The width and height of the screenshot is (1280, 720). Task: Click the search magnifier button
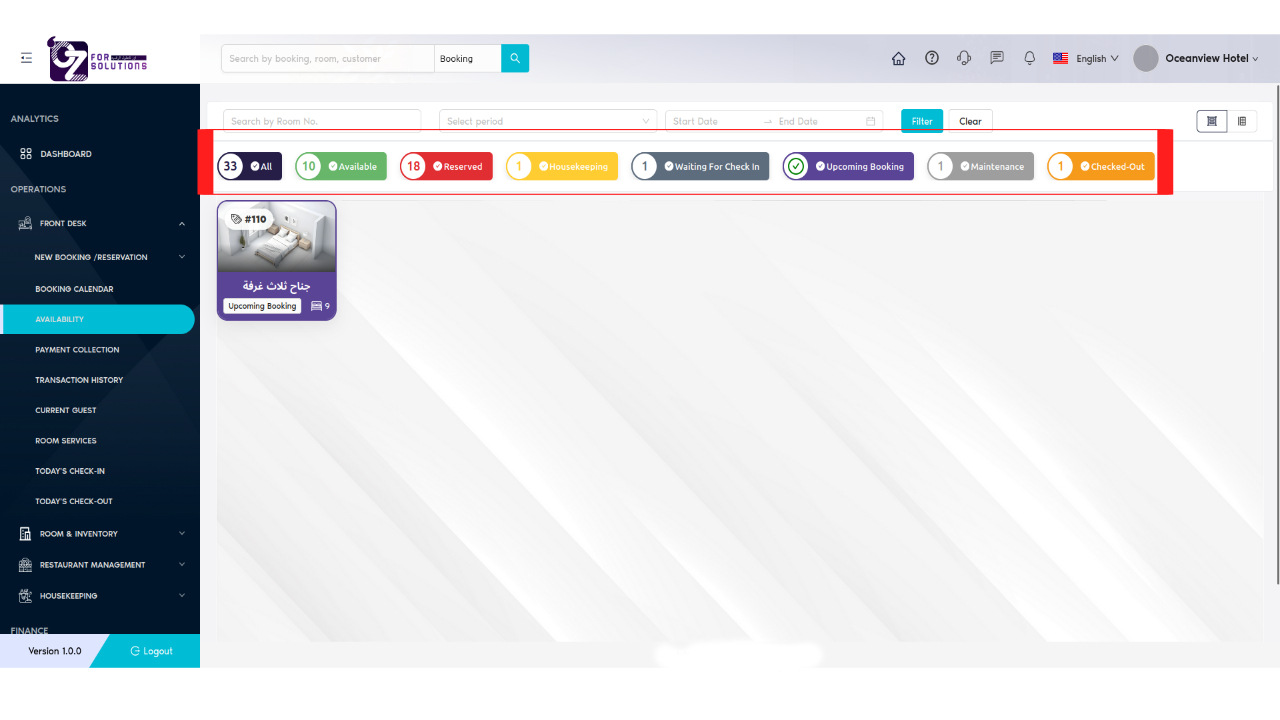coord(515,59)
